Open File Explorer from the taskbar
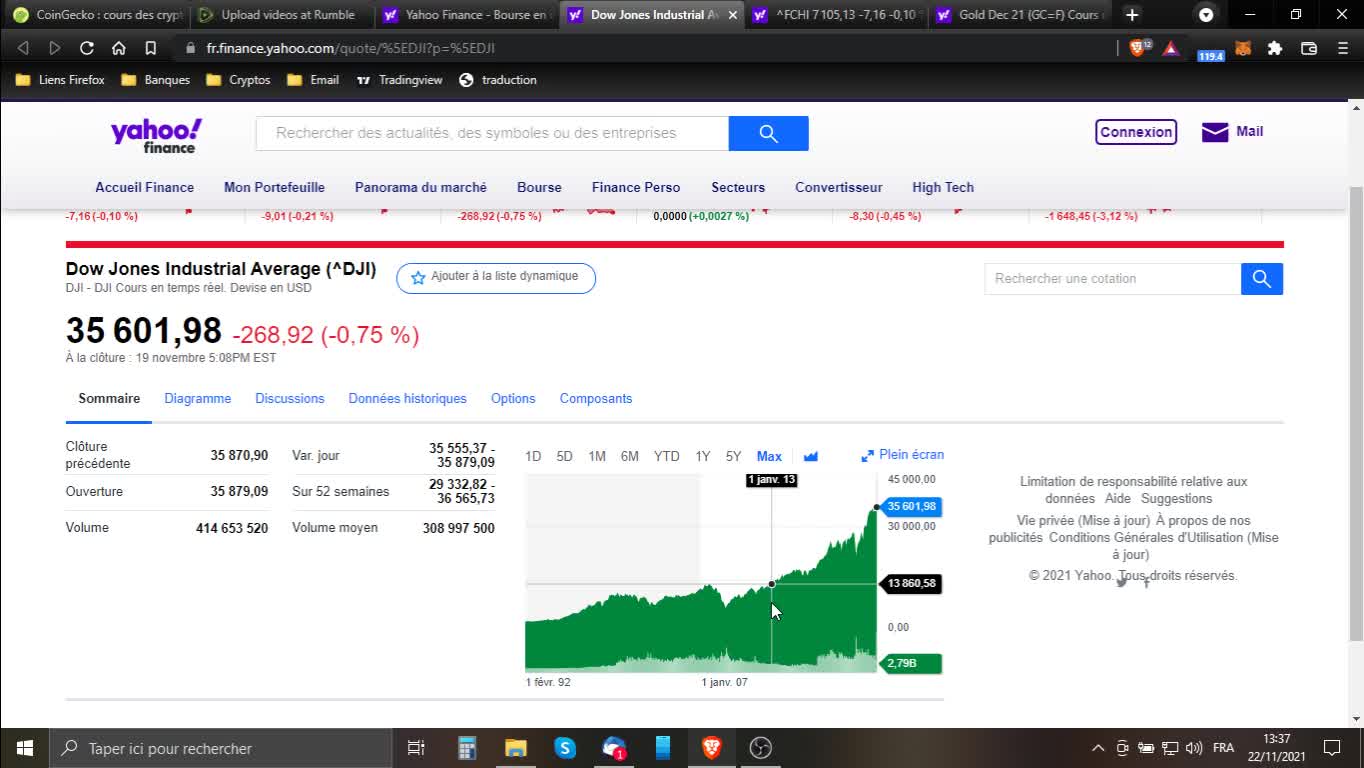The image size is (1364, 768). click(516, 748)
